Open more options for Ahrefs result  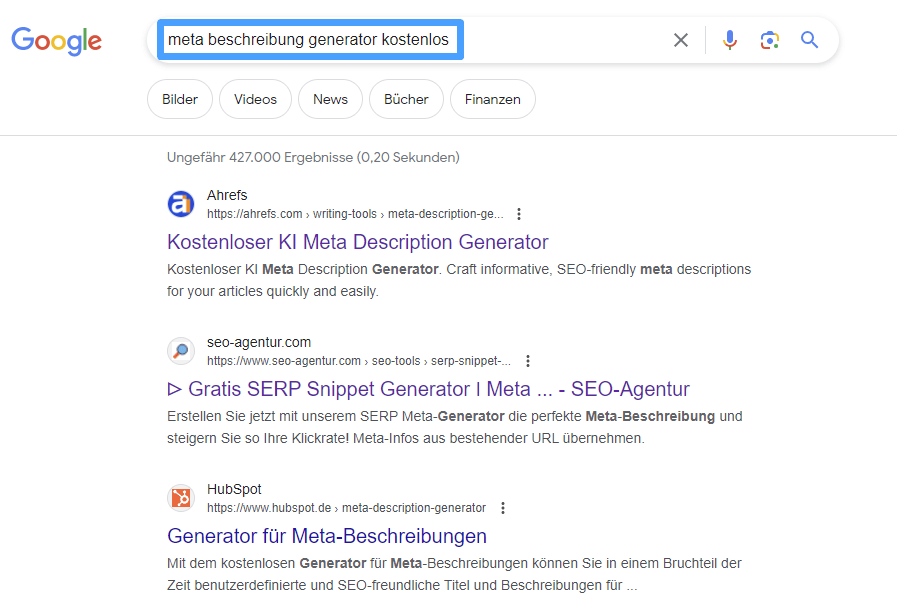tap(519, 214)
